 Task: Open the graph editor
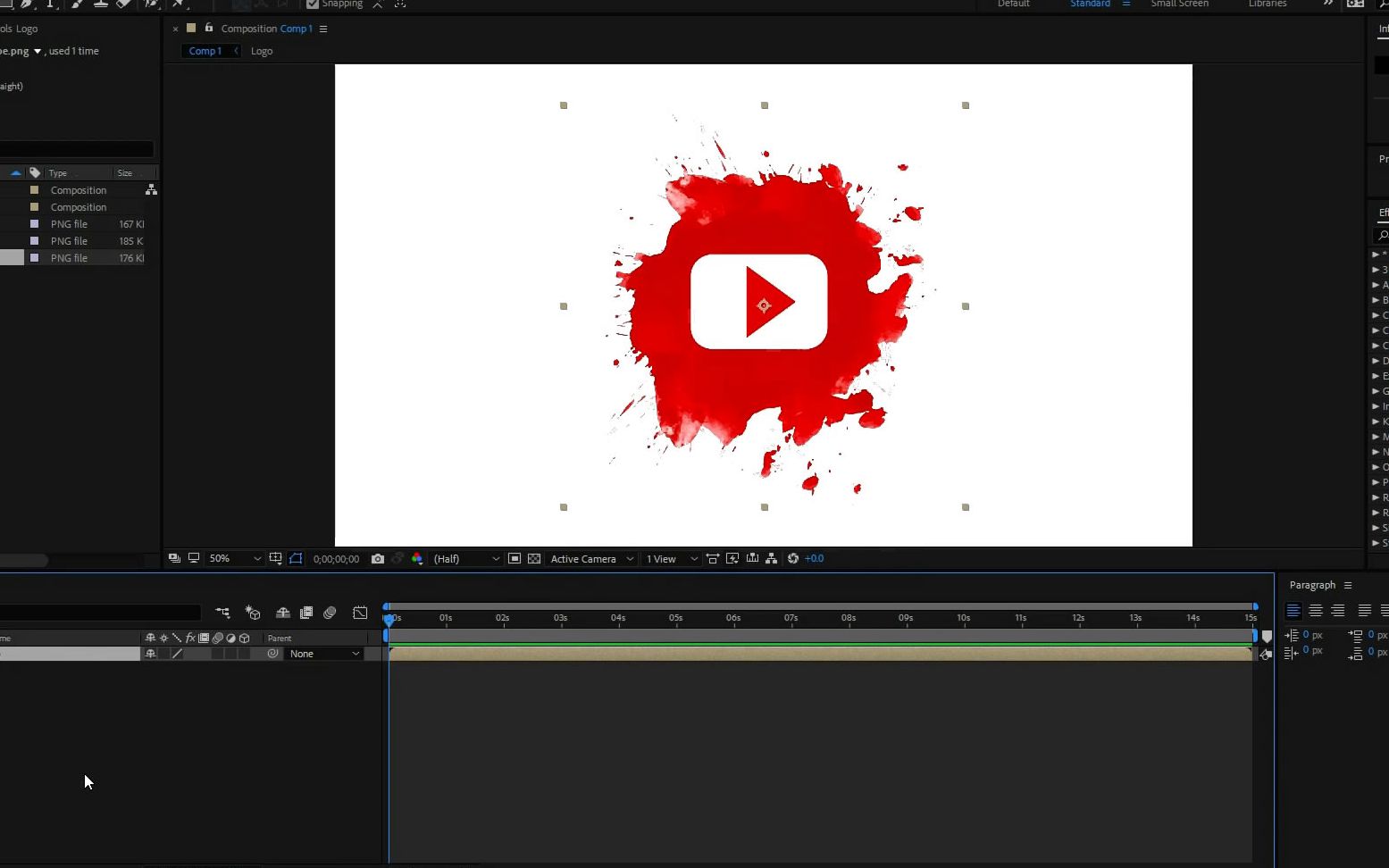(360, 613)
